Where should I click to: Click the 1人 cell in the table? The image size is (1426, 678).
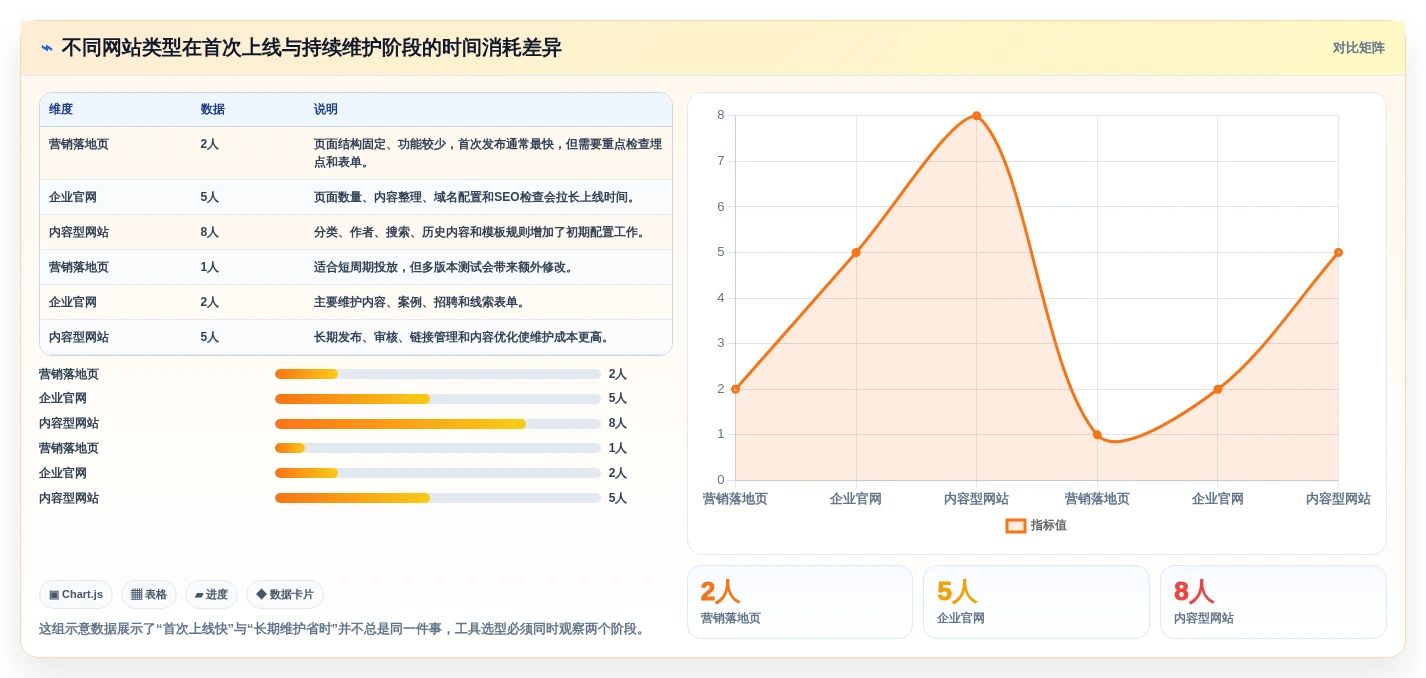pyautogui.click(x=209, y=267)
